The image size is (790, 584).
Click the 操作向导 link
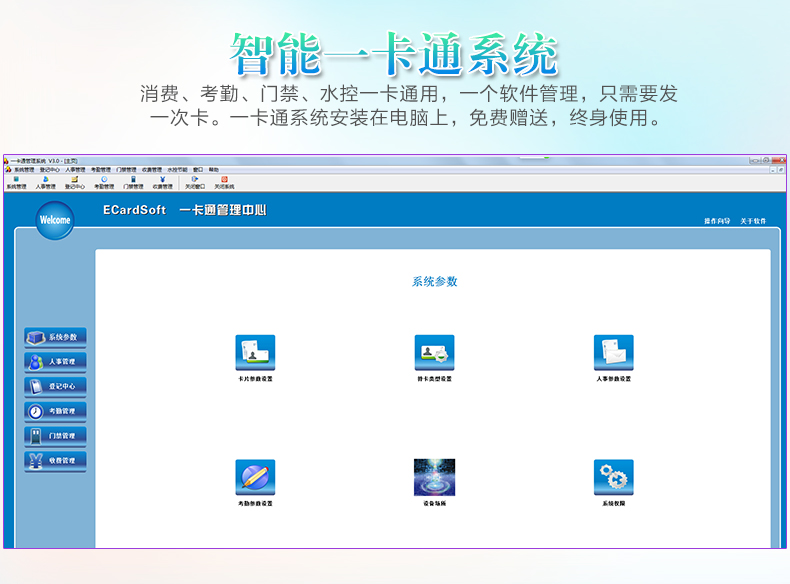coord(717,221)
